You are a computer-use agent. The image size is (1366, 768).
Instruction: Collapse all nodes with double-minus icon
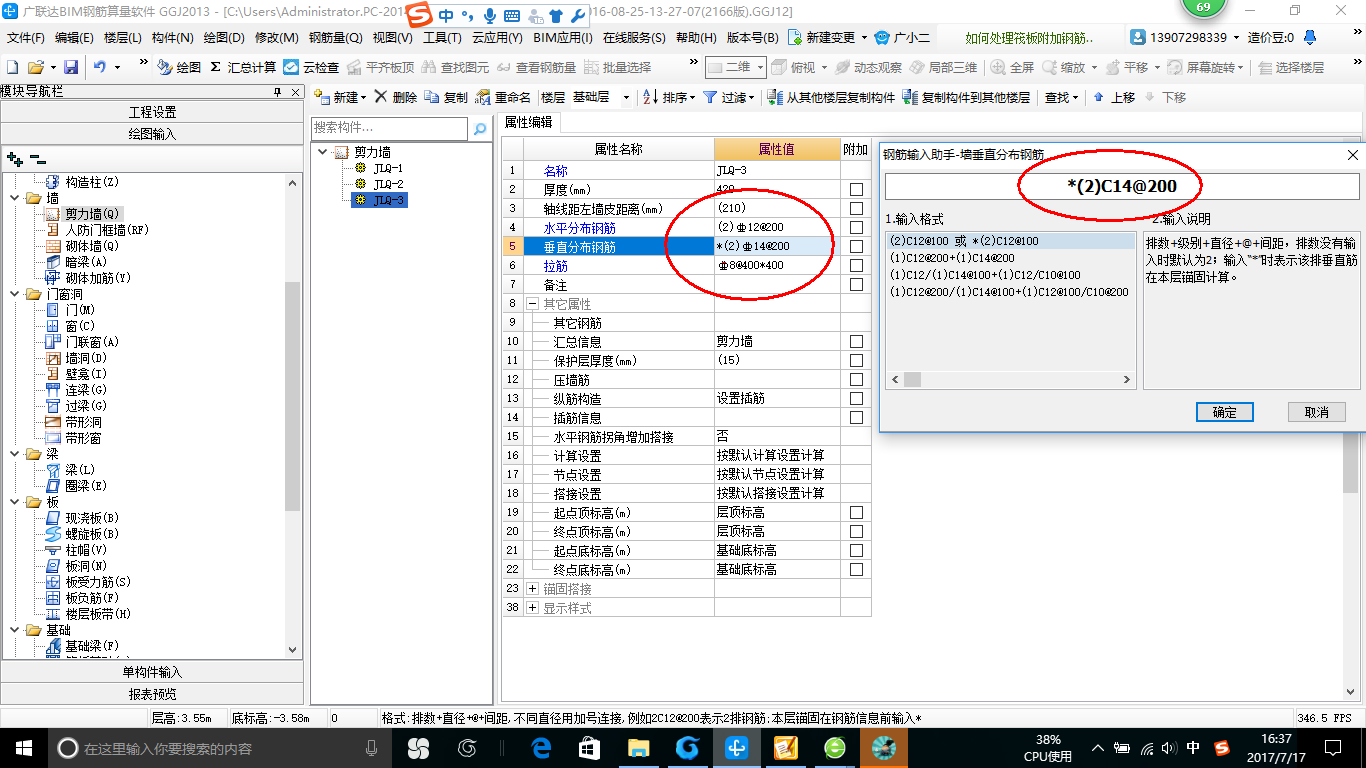[38, 158]
